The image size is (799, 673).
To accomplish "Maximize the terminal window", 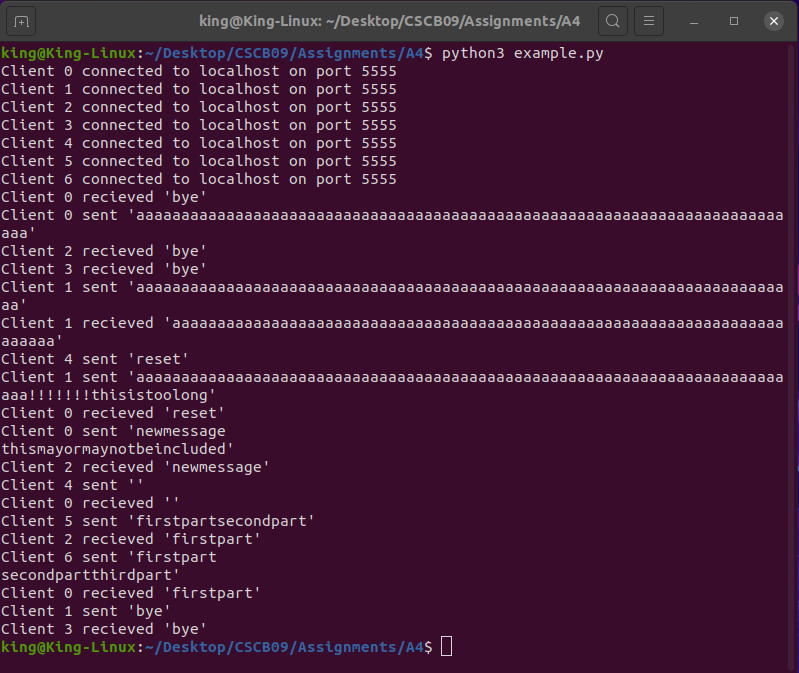I will 734,20.
